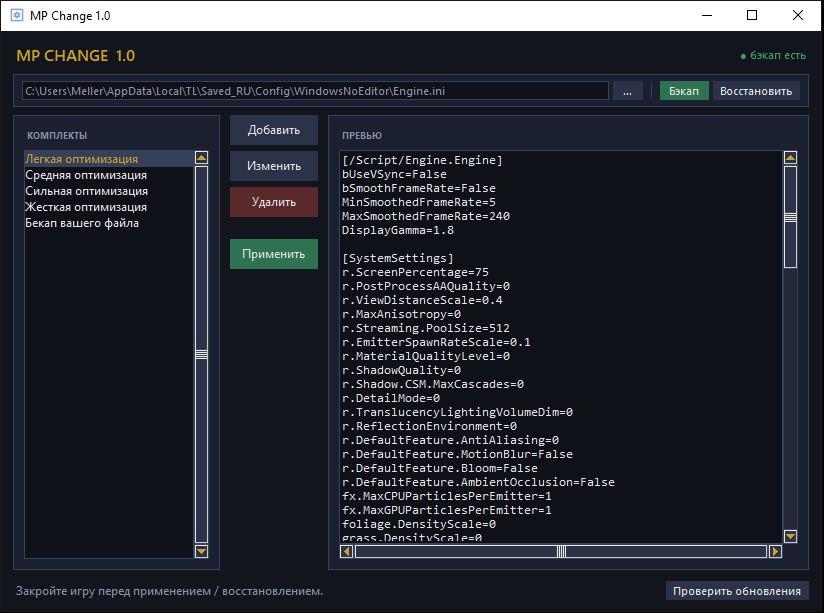This screenshot has width=824, height=613.
Task: Click the fx.MaxGPUParticlesPerEmitter=1 line
Action: click(447, 510)
